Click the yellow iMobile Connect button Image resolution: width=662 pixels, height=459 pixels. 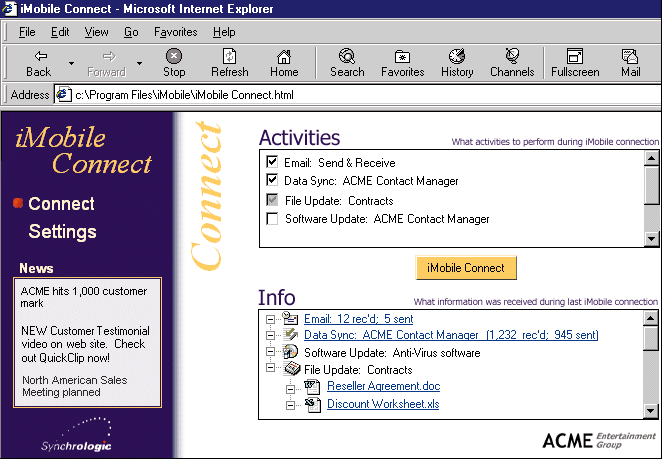(466, 268)
